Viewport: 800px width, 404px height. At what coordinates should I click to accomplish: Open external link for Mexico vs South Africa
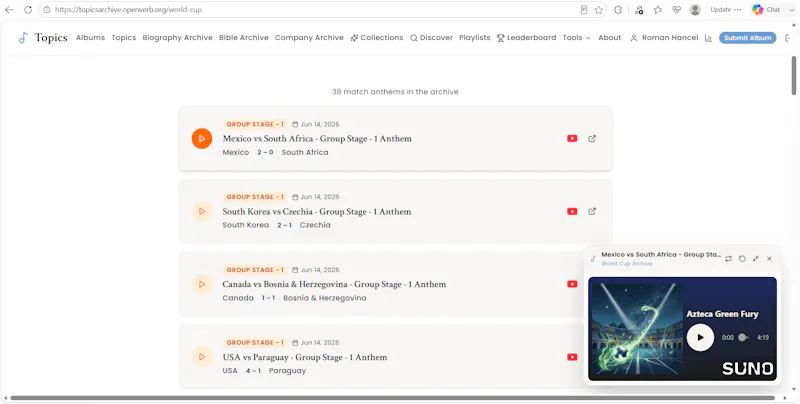[592, 138]
